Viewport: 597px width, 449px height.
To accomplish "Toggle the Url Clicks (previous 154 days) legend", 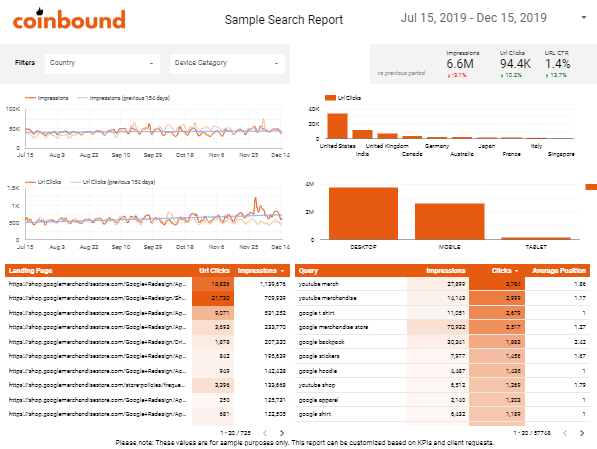I will [113, 182].
